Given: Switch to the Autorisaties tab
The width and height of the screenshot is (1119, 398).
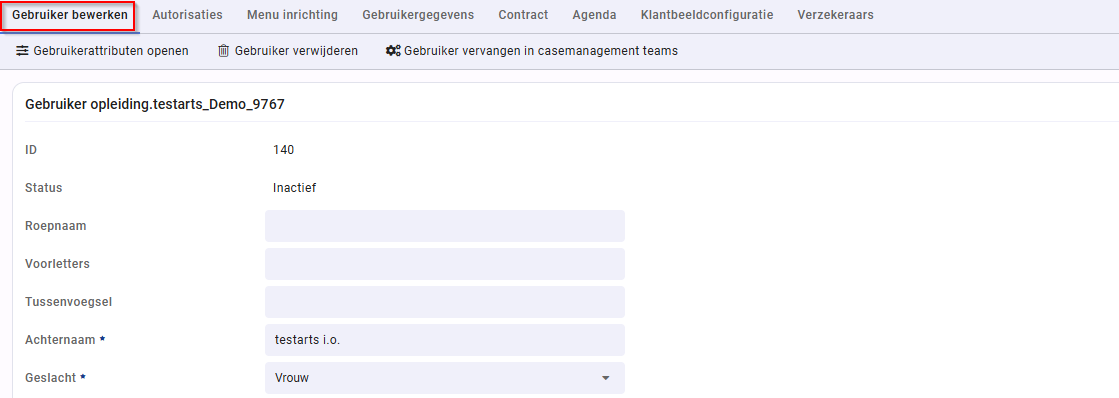Looking at the screenshot, I should click(187, 15).
